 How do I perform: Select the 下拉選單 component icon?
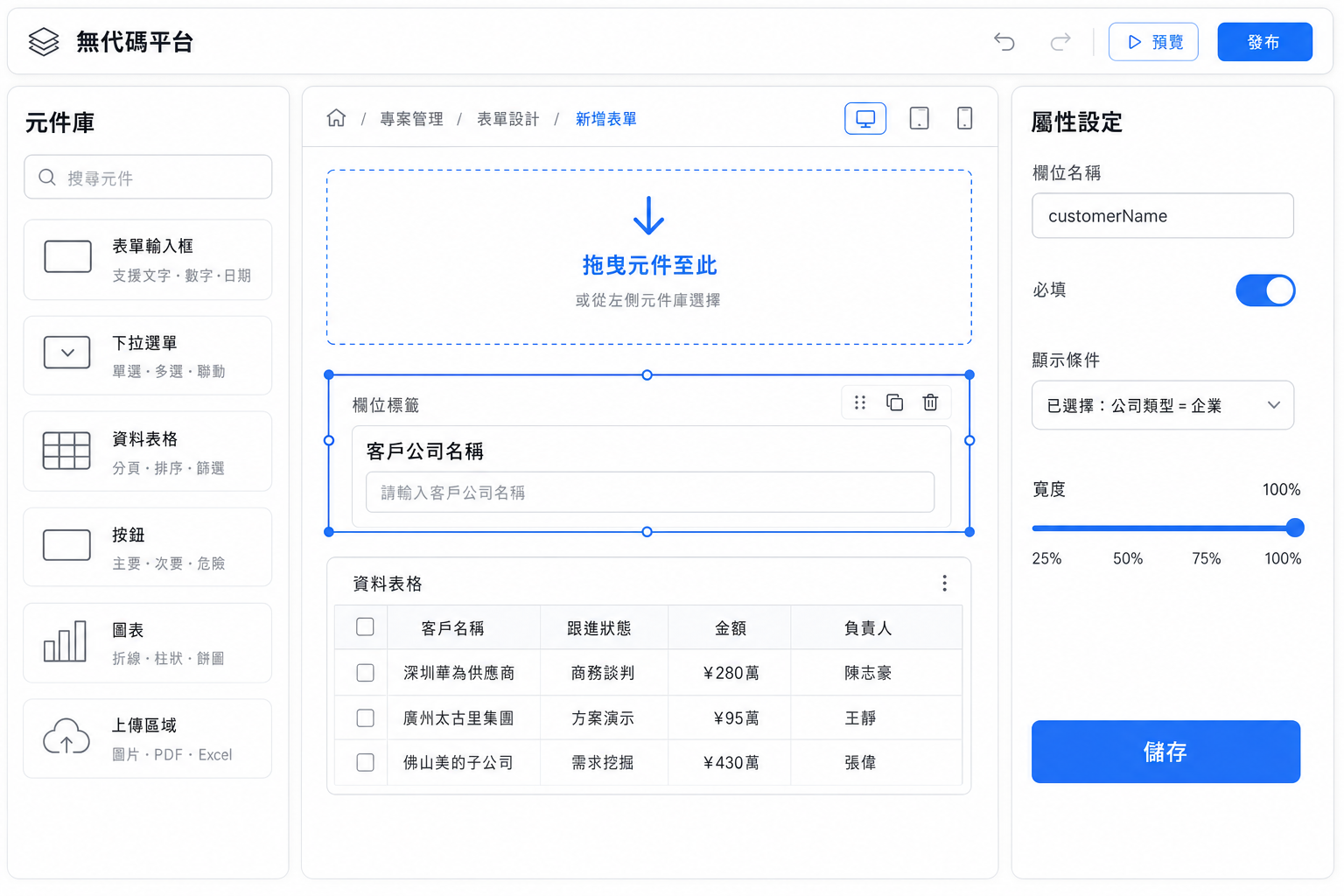click(x=67, y=353)
